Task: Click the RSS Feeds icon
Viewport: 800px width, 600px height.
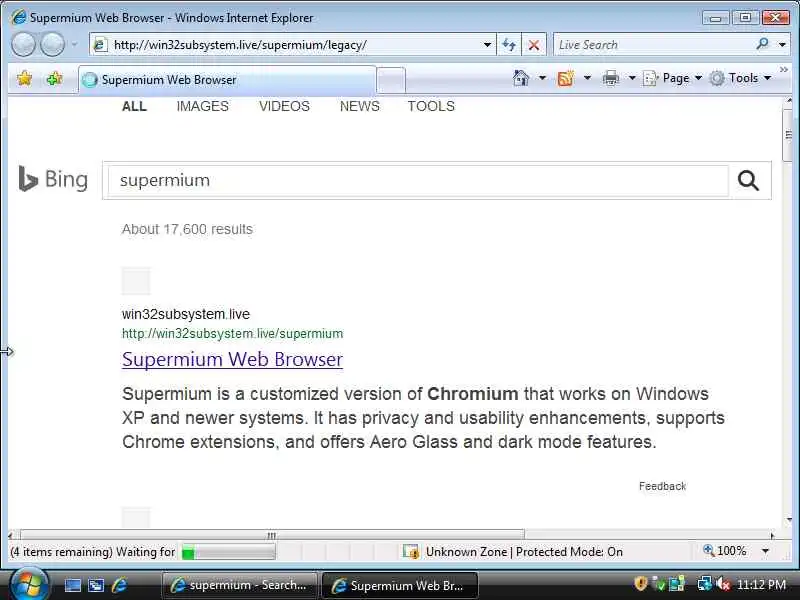Action: click(x=565, y=78)
